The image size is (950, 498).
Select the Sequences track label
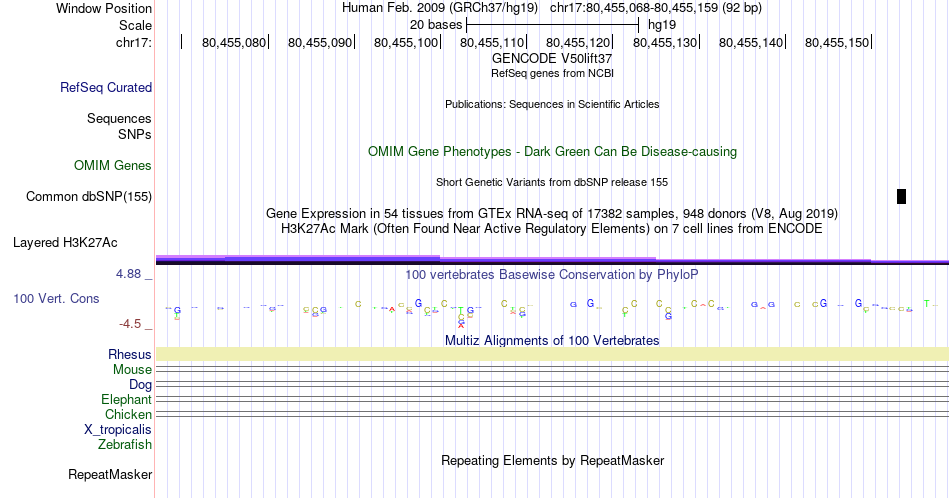(x=119, y=118)
